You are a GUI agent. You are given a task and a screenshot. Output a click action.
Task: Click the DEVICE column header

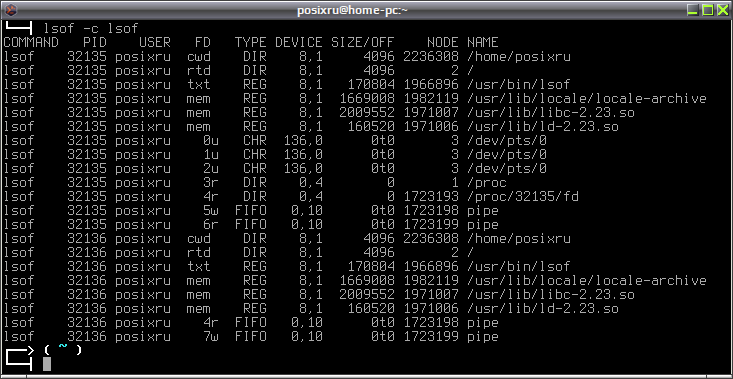tap(299, 43)
